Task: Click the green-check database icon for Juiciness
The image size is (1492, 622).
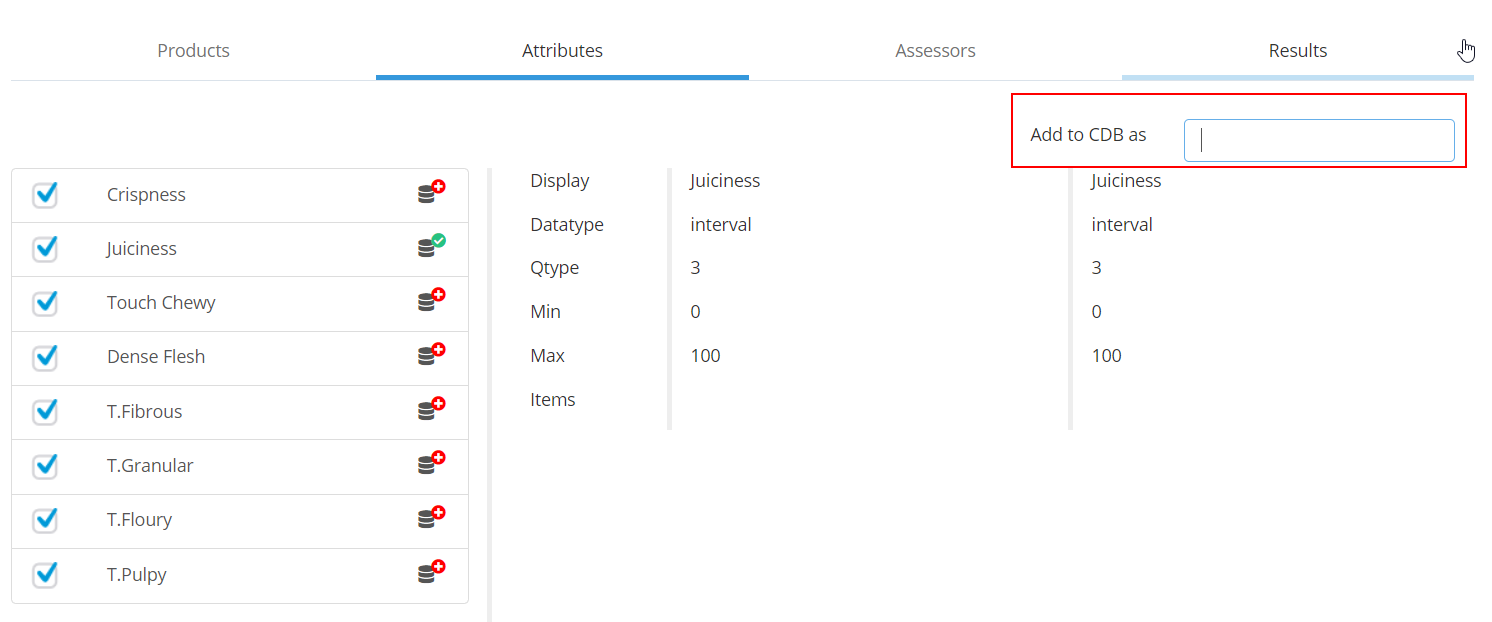Action: coord(429,247)
